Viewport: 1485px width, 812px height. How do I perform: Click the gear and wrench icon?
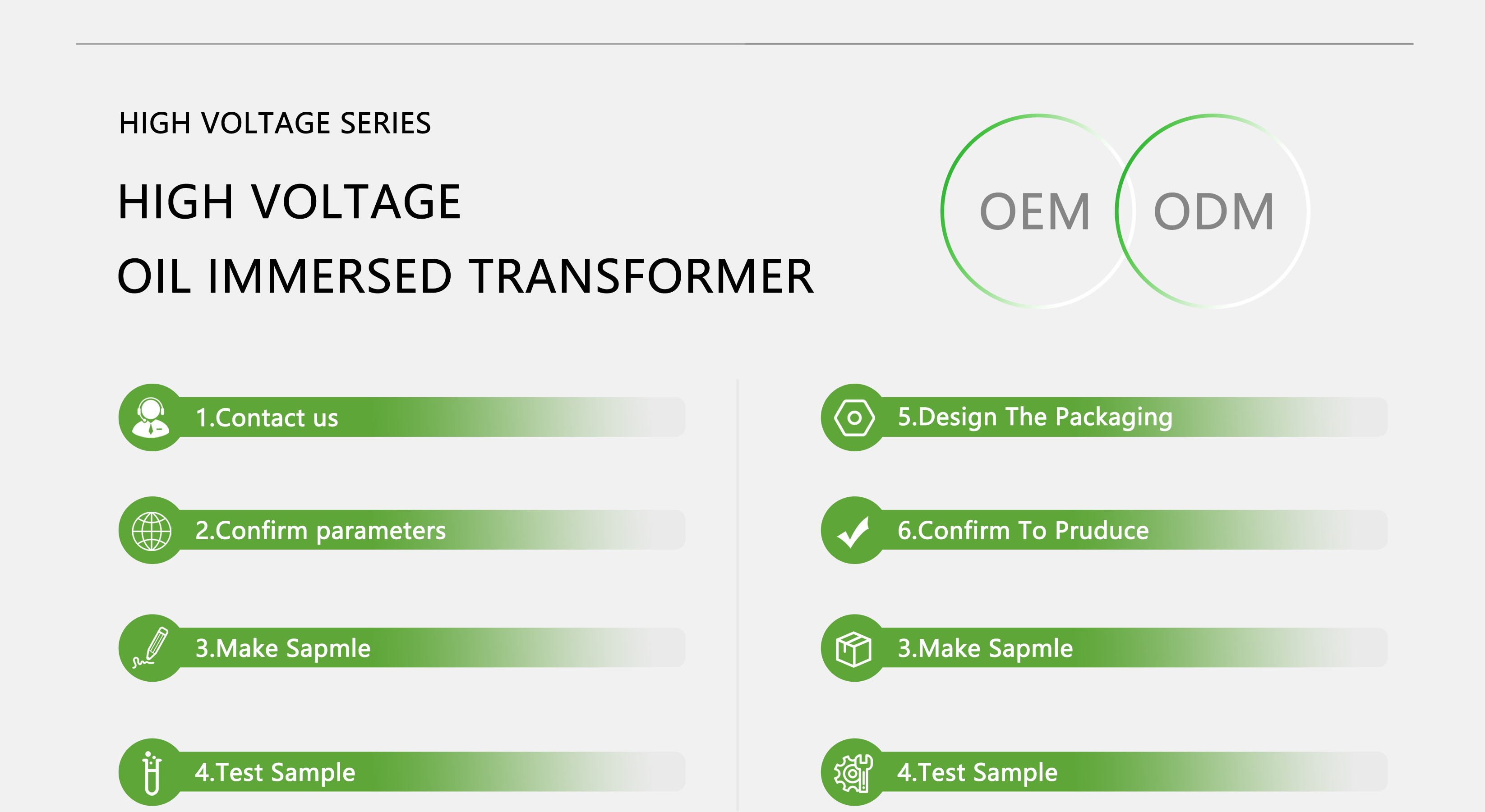(854, 773)
